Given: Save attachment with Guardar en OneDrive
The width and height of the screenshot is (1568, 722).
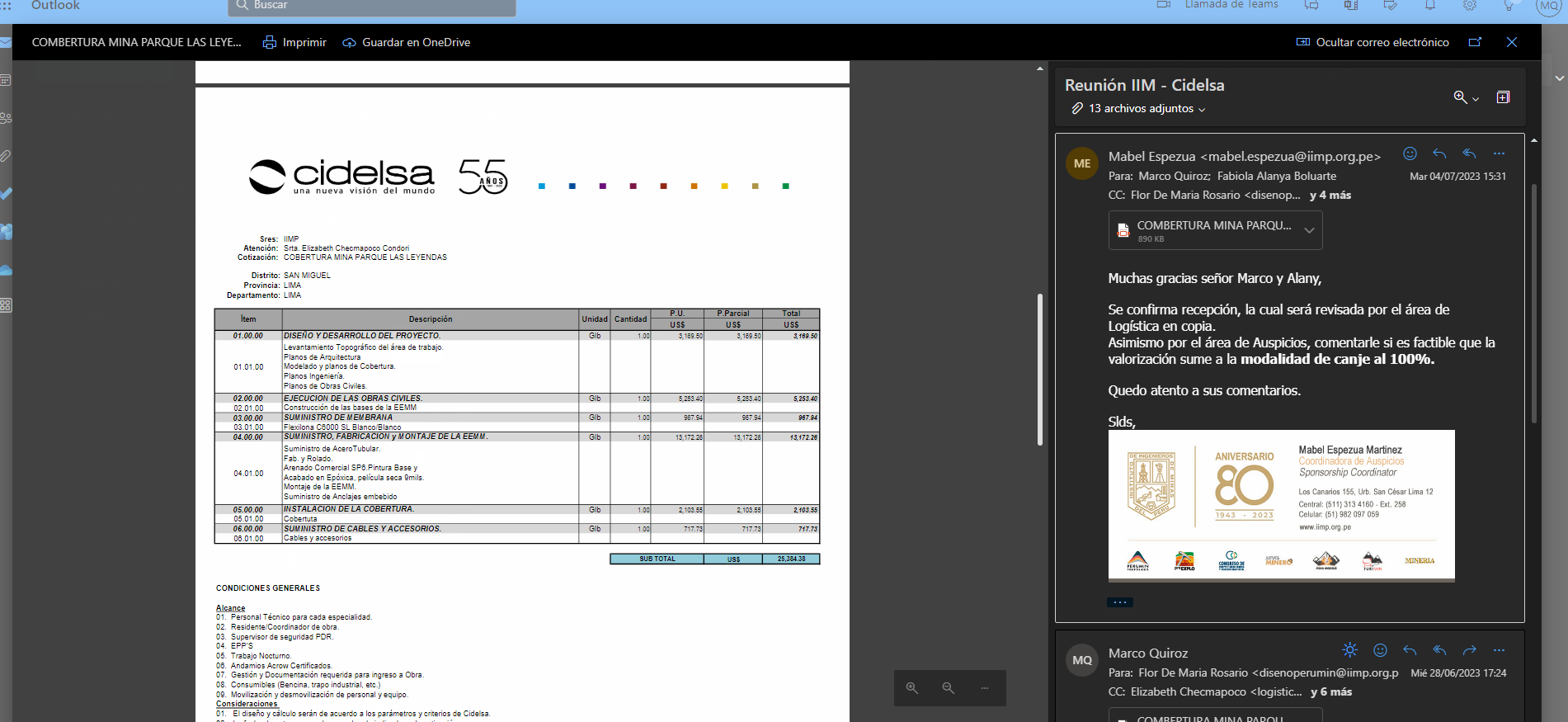Looking at the screenshot, I should pos(407,42).
